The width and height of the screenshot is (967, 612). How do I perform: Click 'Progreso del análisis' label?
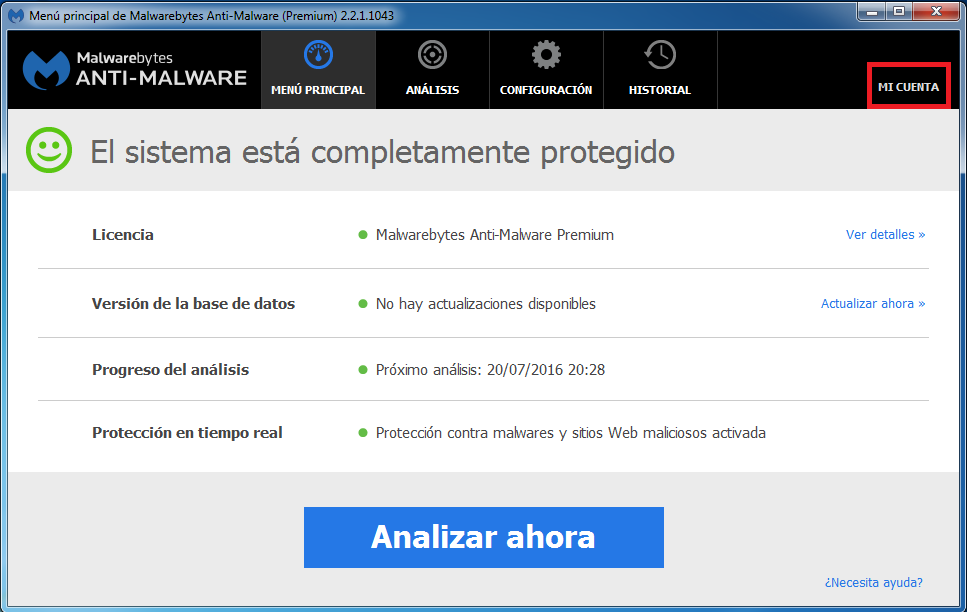170,370
